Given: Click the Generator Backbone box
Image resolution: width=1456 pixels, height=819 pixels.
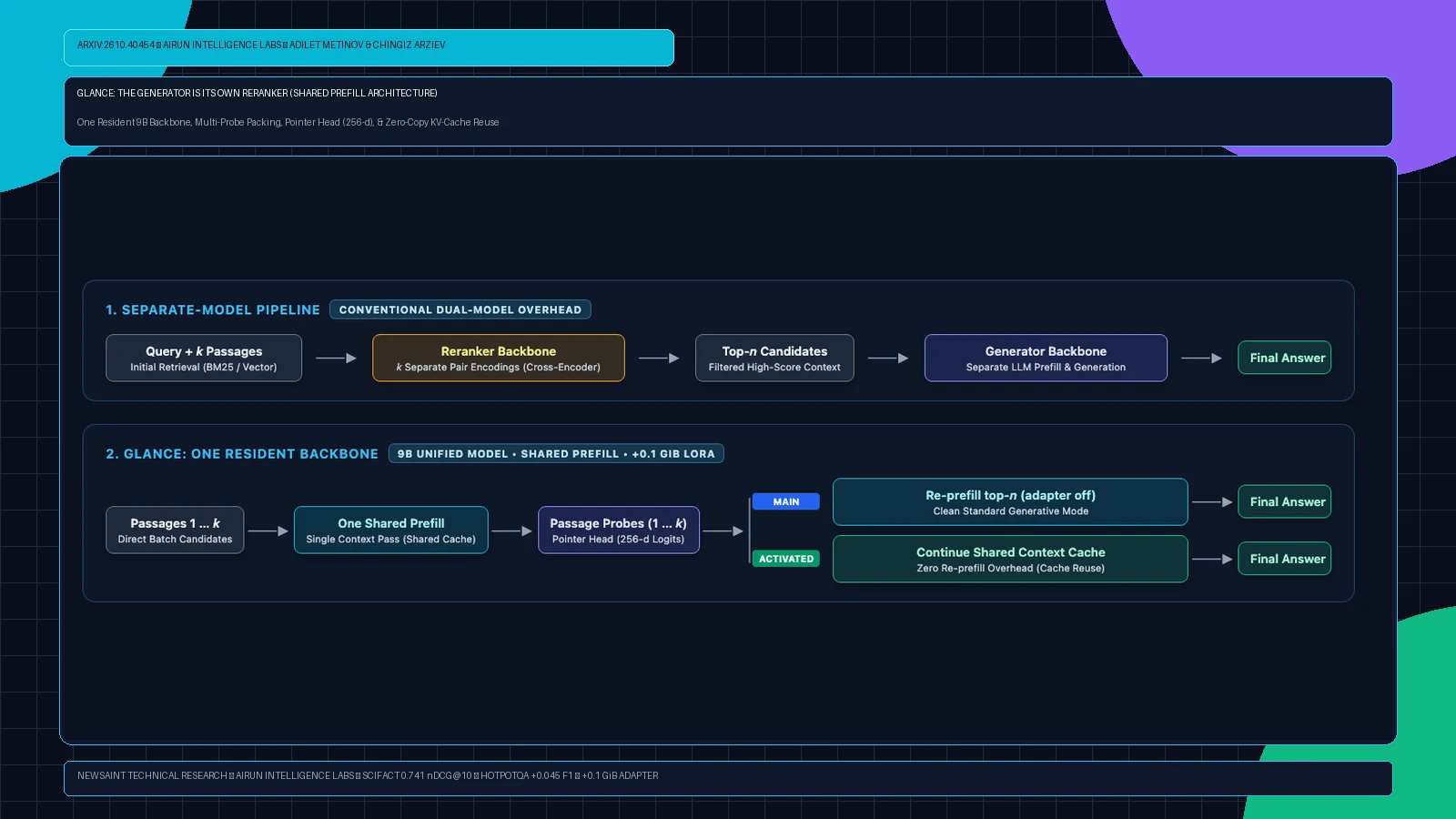Looking at the screenshot, I should tap(1046, 358).
